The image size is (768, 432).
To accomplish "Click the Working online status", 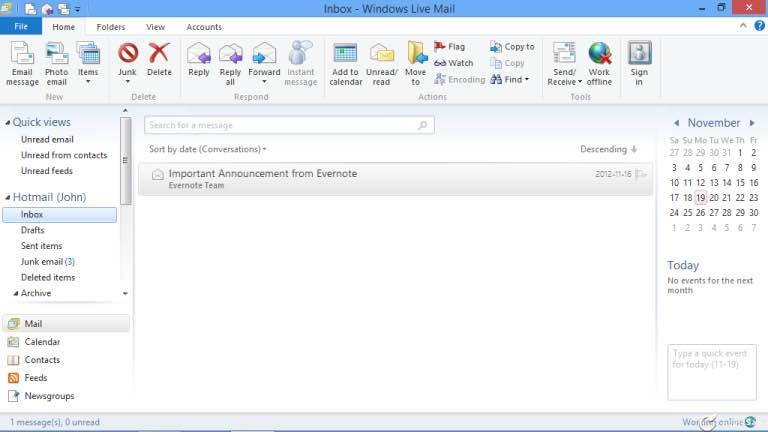I will [x=713, y=422].
